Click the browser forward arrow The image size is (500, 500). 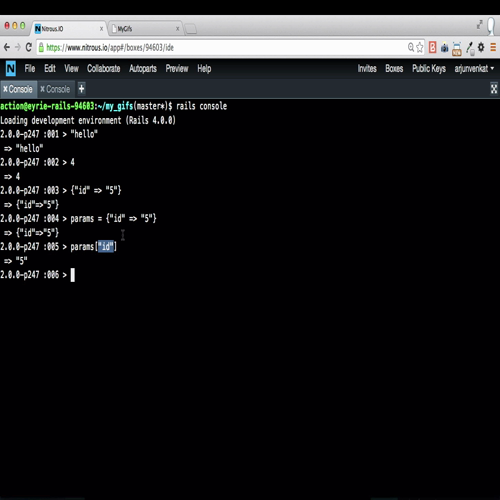point(18,47)
